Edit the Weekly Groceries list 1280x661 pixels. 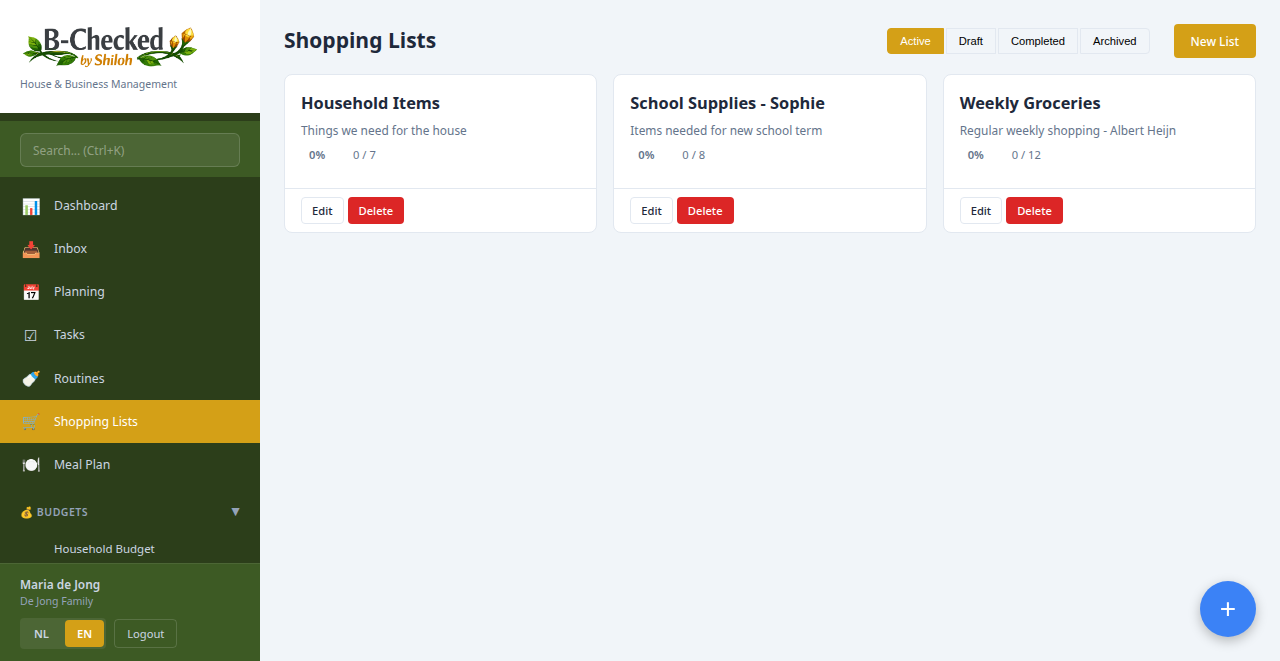coord(980,210)
